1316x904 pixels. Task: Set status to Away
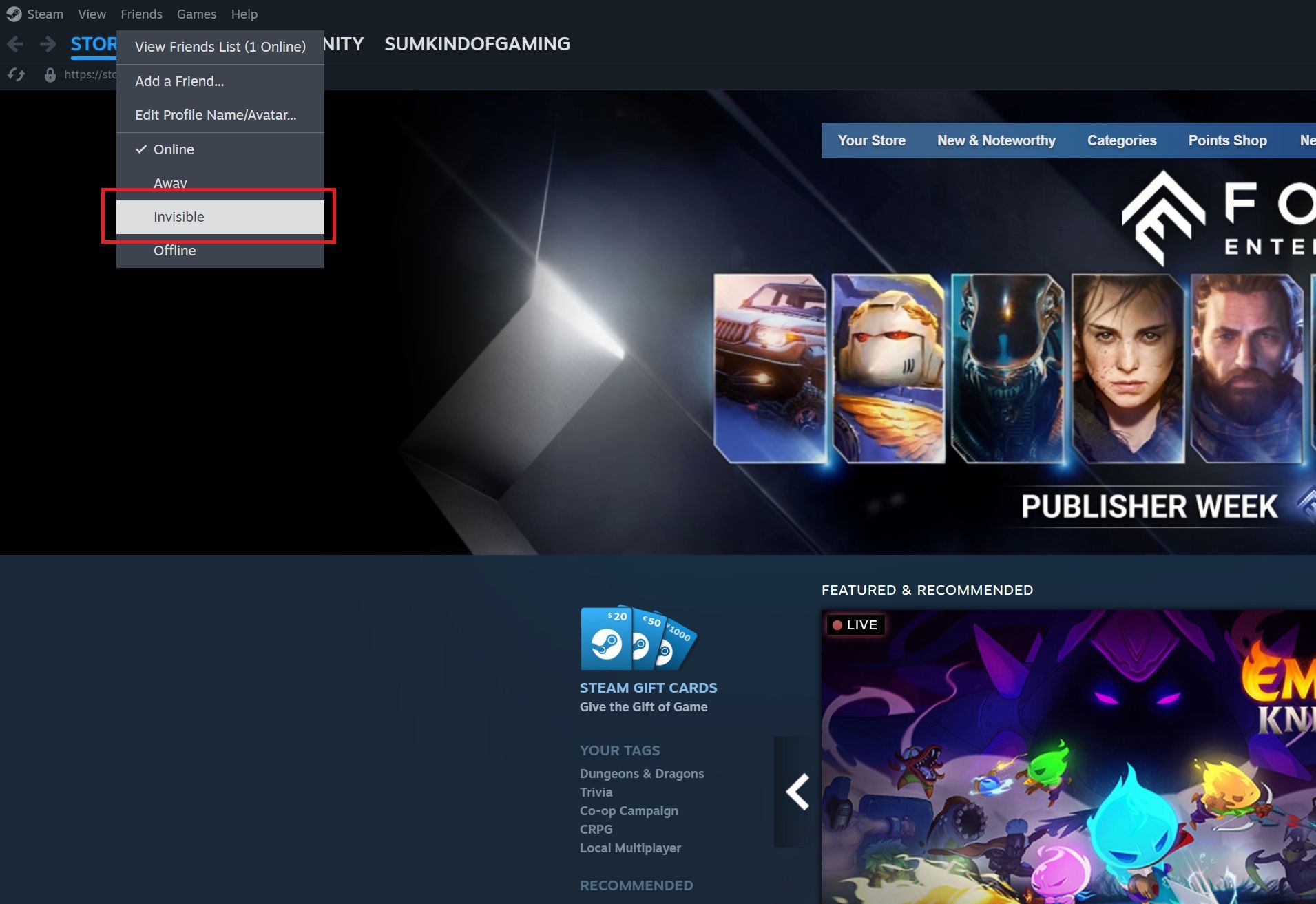169,182
